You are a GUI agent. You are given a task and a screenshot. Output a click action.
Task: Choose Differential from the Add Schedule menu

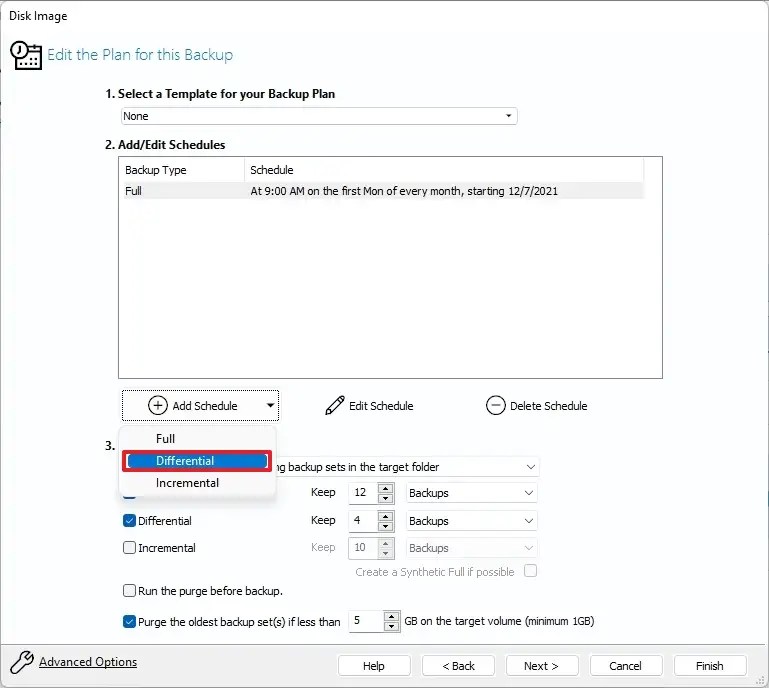coord(197,461)
